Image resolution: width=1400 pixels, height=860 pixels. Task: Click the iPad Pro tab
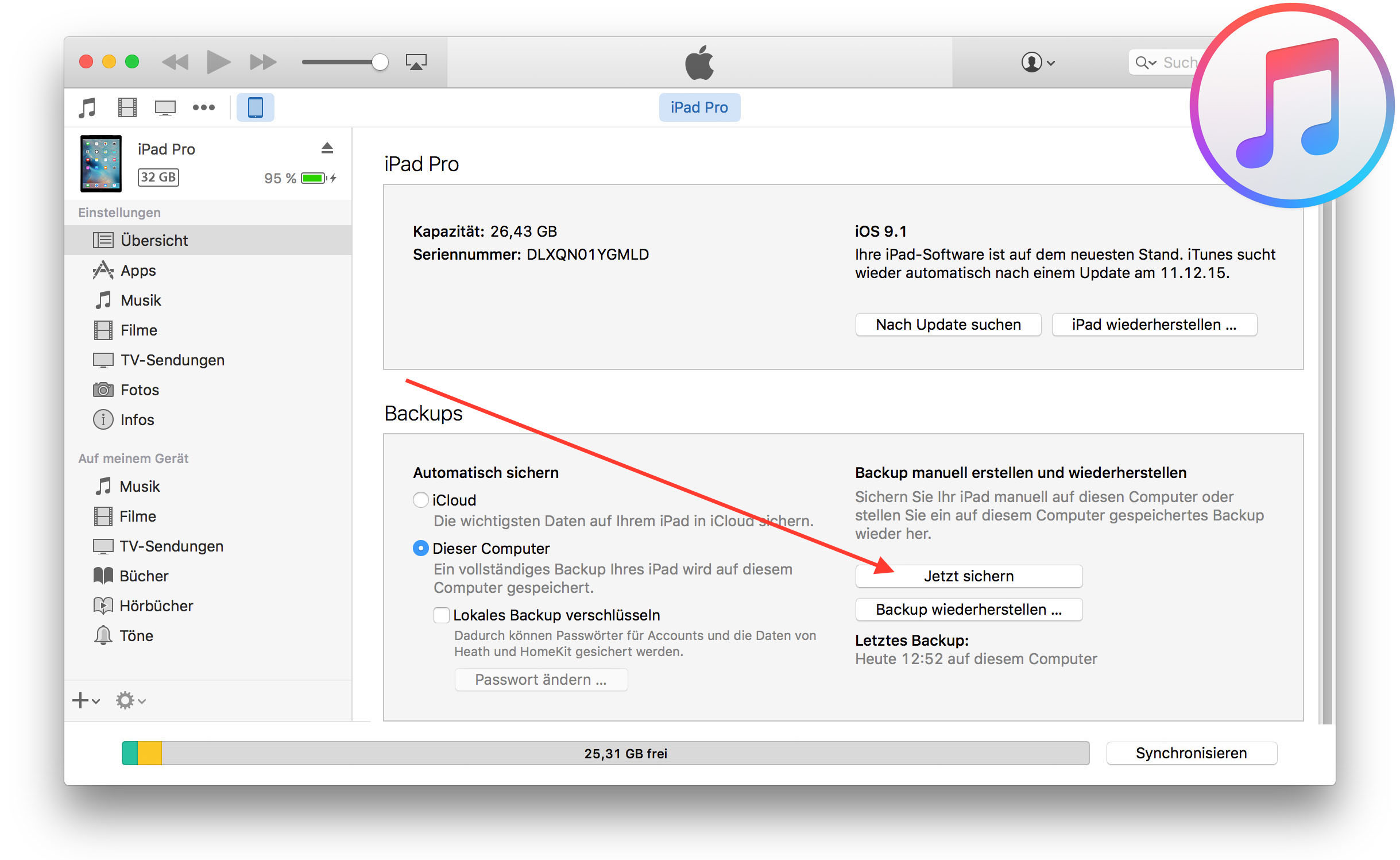pyautogui.click(x=699, y=107)
